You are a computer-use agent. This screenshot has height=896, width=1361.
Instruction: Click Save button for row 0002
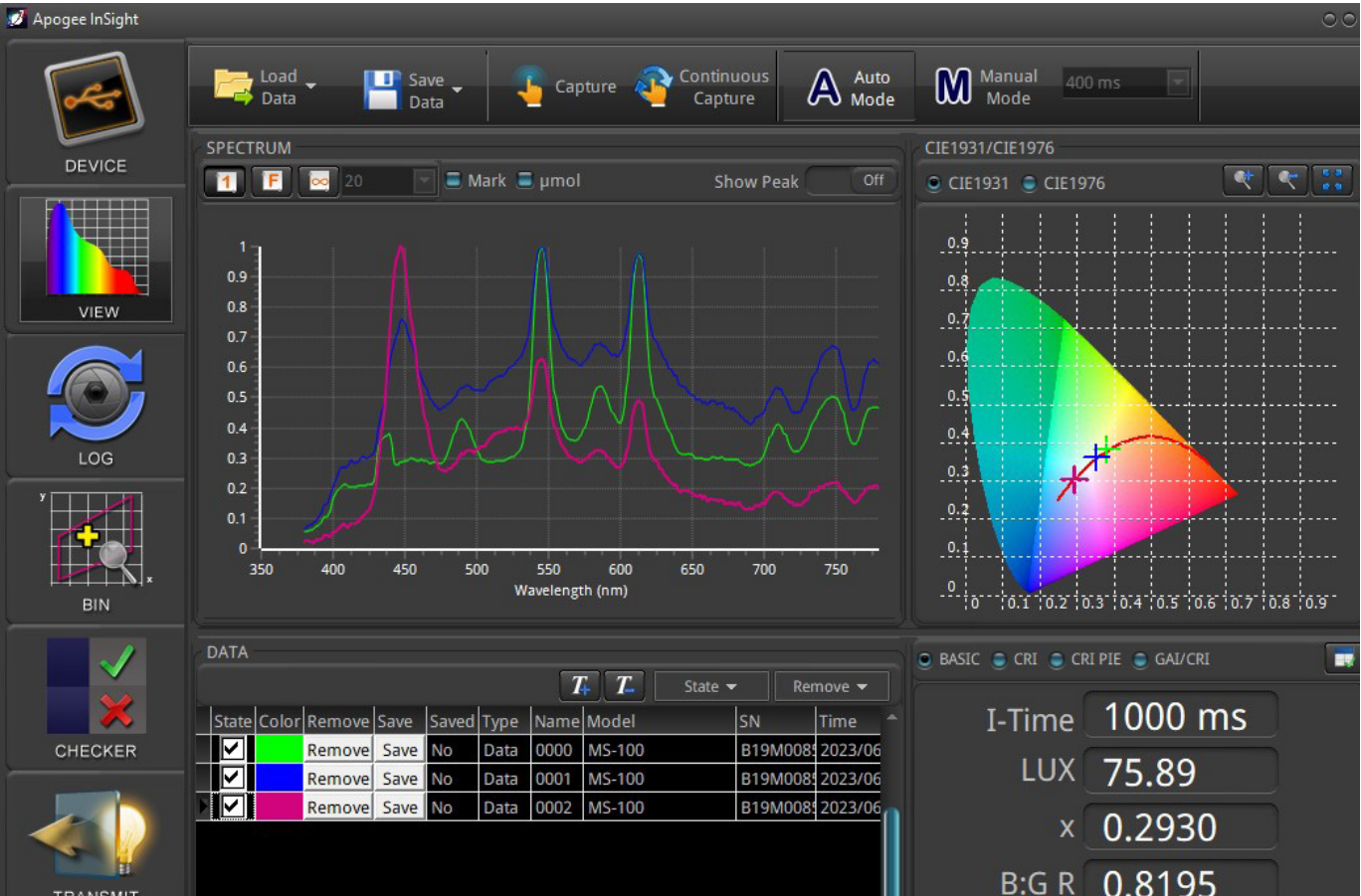point(400,807)
